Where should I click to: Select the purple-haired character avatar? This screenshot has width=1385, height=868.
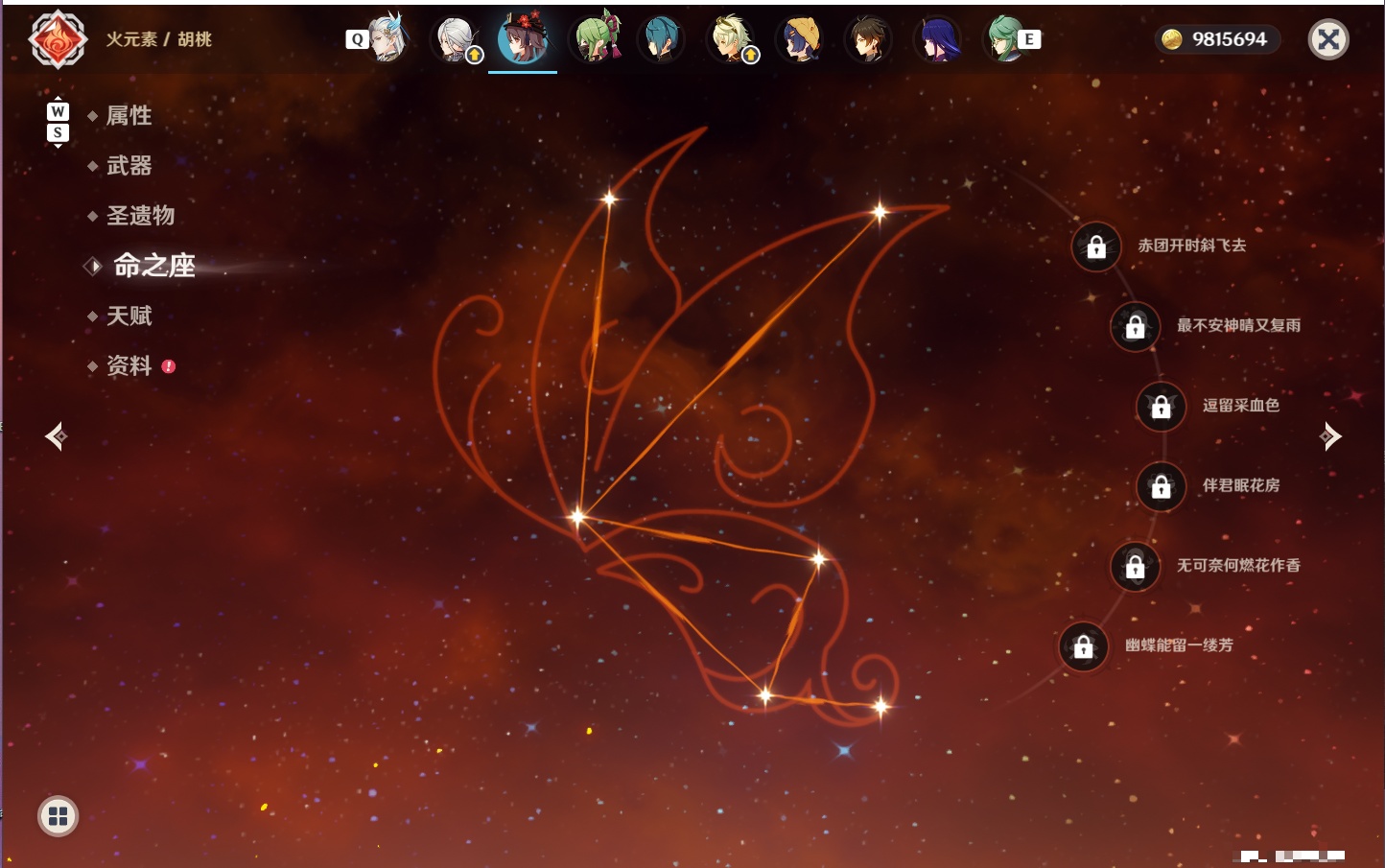937,39
